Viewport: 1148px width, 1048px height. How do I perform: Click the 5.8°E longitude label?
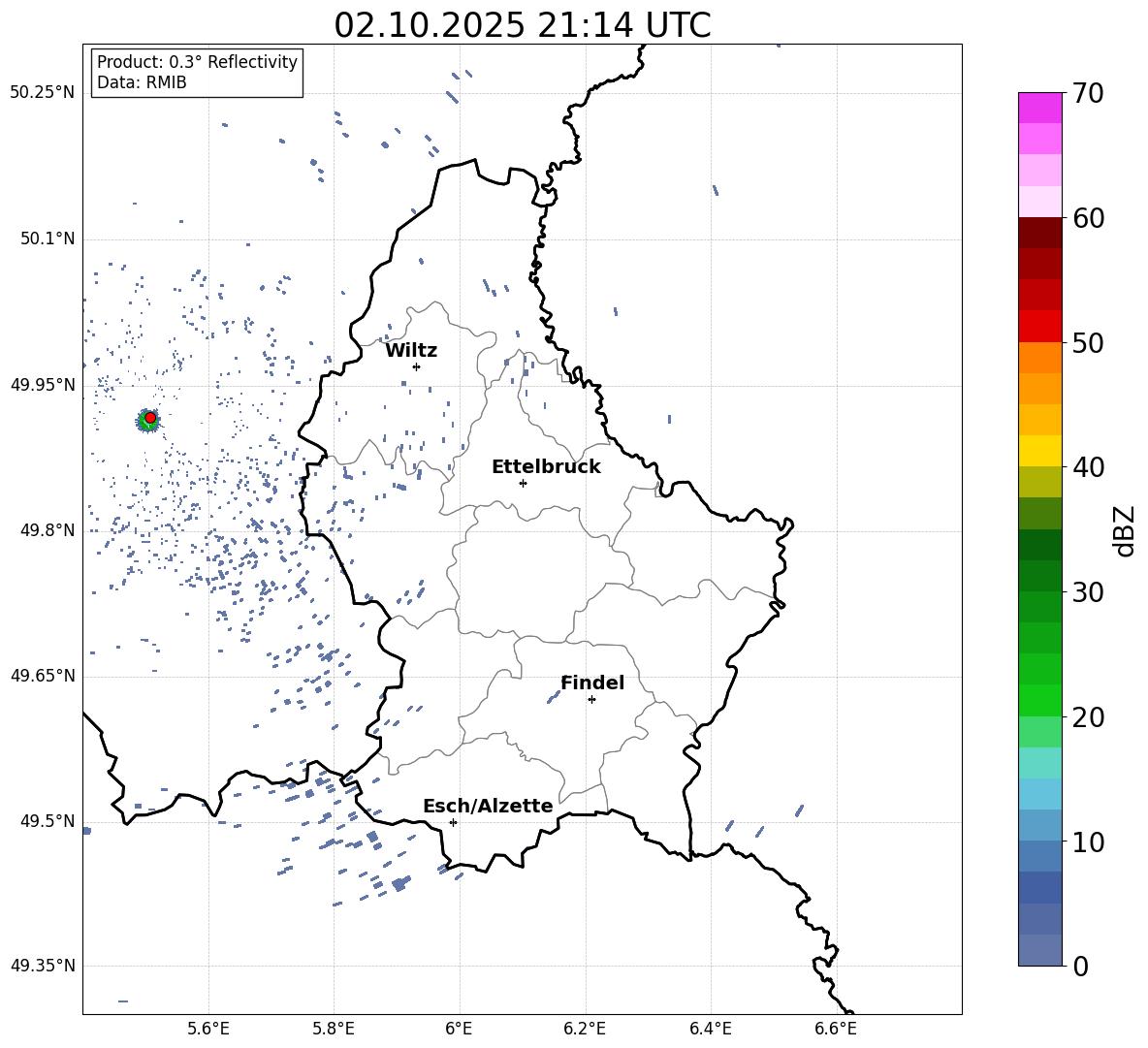(x=334, y=1030)
